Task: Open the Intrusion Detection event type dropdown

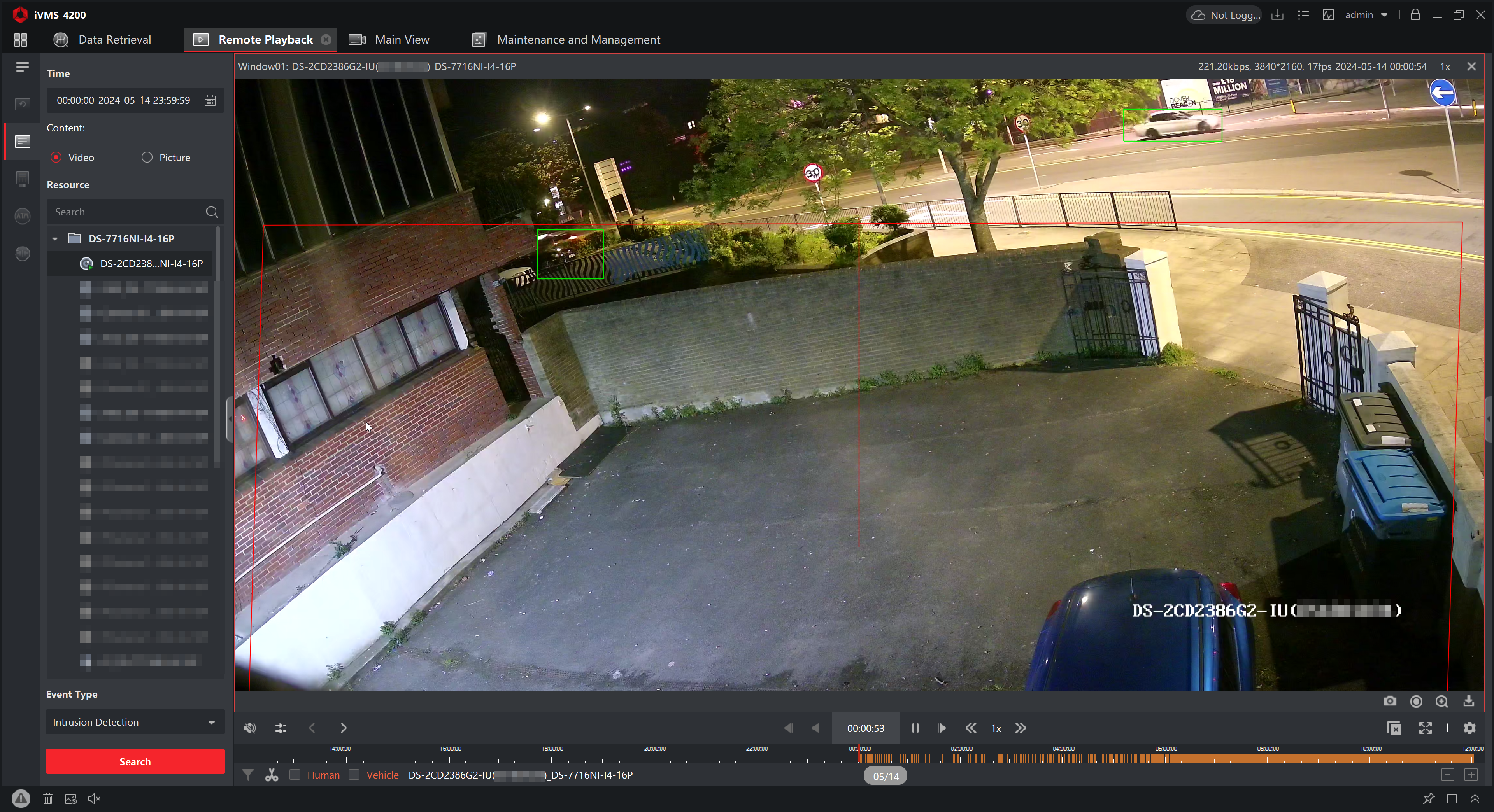Action: [x=135, y=722]
